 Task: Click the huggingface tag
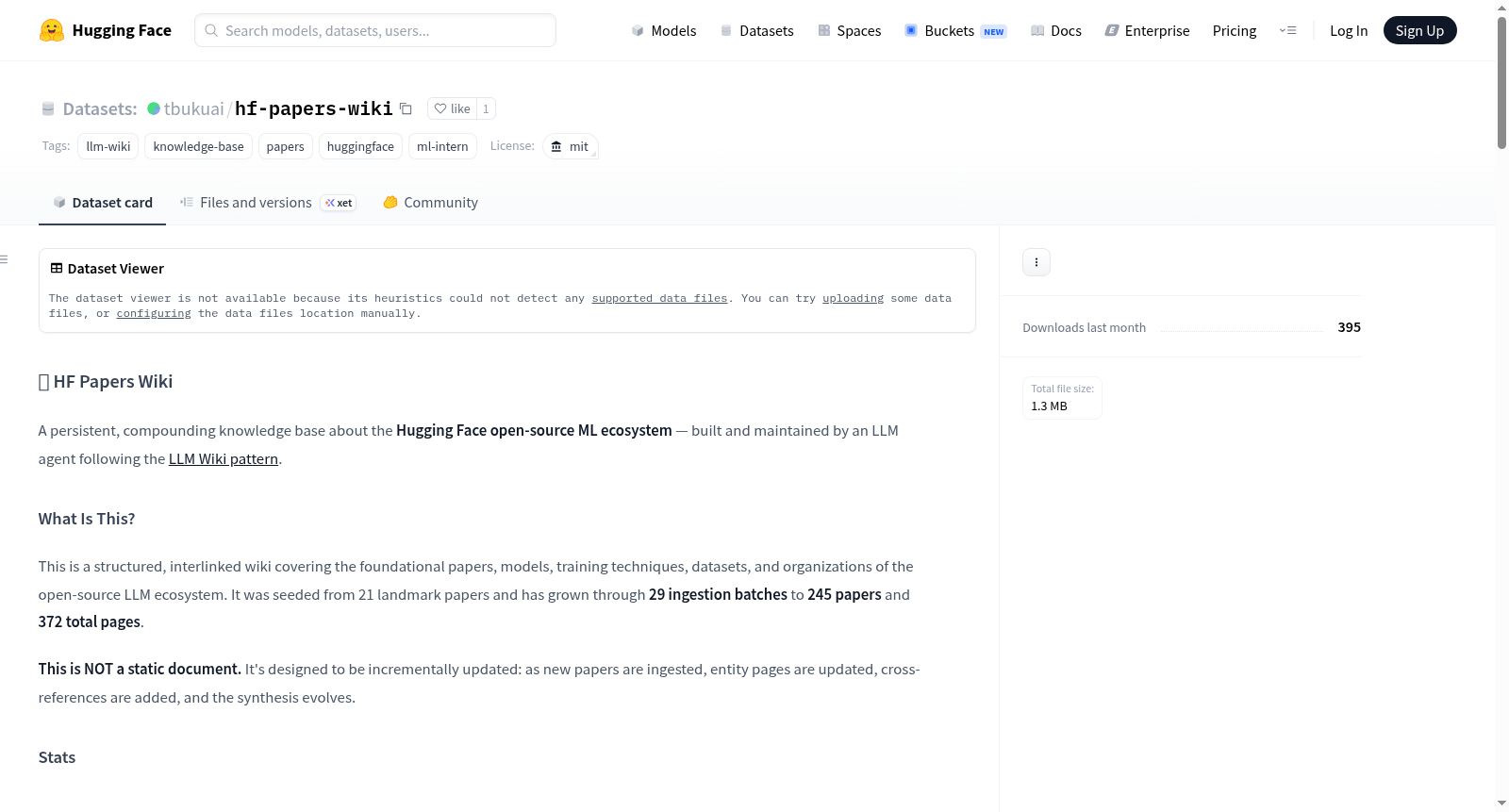(x=360, y=146)
